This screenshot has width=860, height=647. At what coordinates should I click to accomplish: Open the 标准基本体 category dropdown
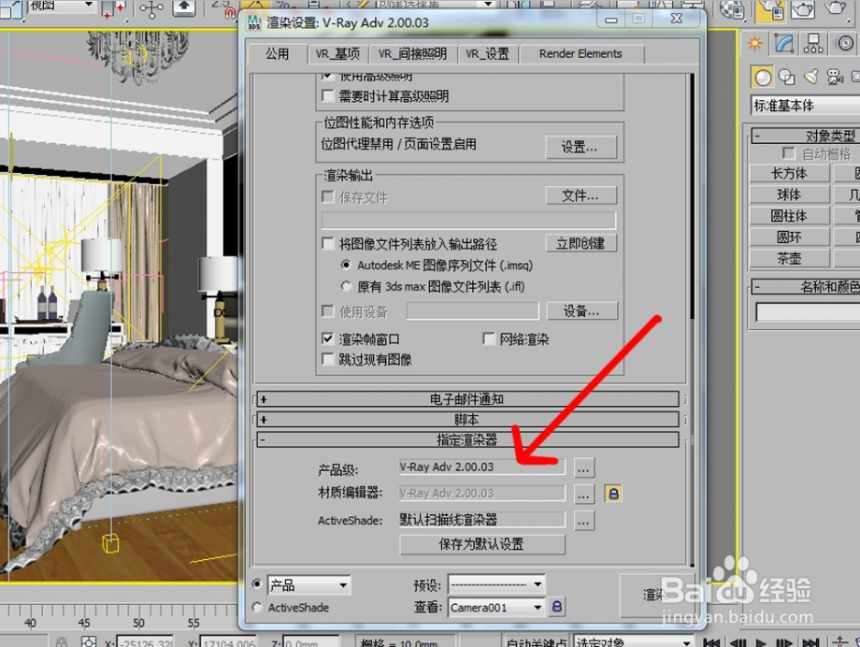coord(805,105)
